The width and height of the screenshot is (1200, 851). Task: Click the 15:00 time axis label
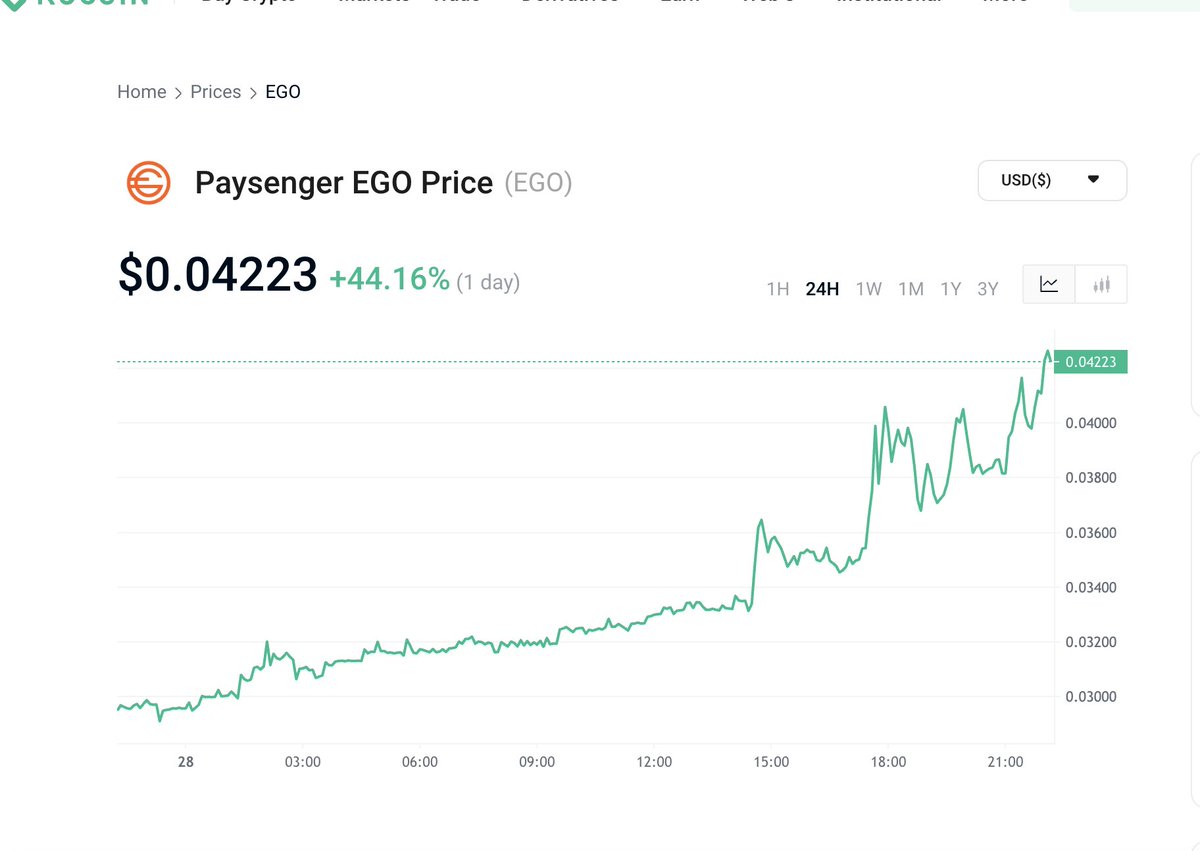click(x=771, y=762)
